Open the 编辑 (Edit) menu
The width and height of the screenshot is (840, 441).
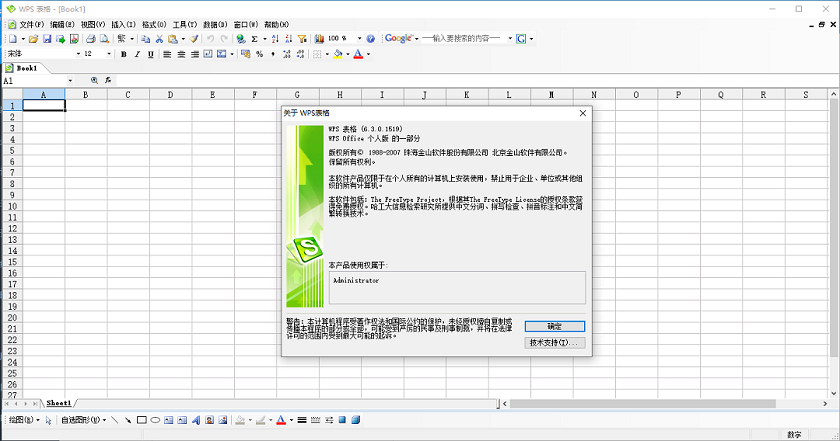tap(62, 25)
